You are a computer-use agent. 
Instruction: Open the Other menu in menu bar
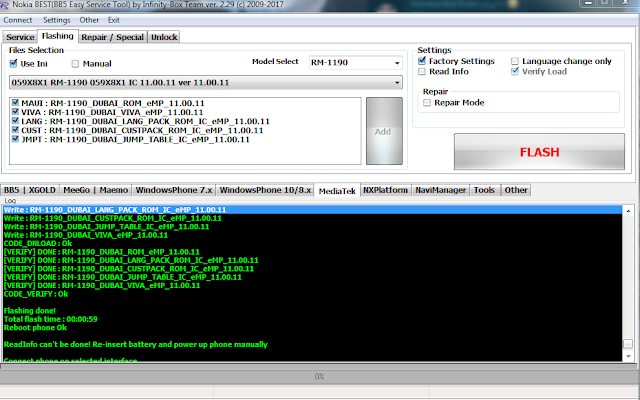tap(89, 20)
